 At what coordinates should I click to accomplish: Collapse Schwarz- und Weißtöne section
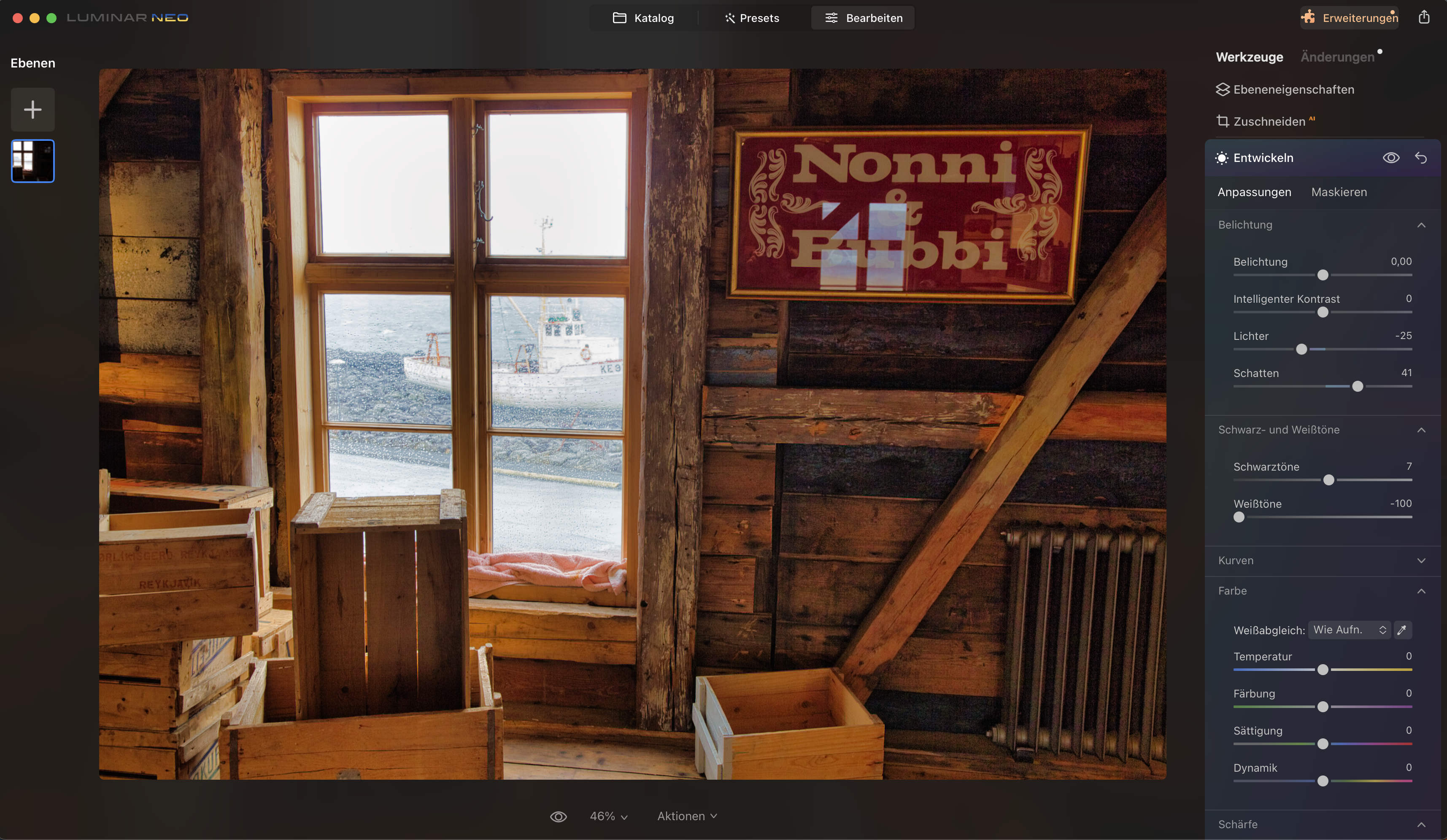1421,430
